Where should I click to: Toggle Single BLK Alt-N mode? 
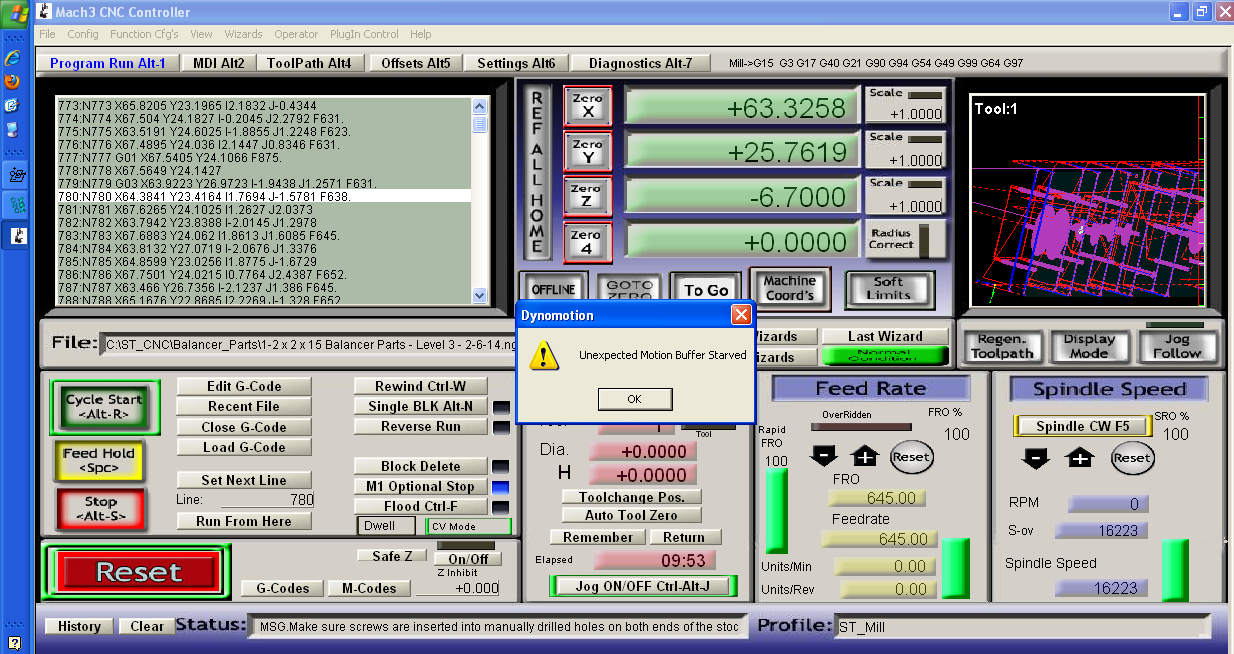click(x=421, y=406)
